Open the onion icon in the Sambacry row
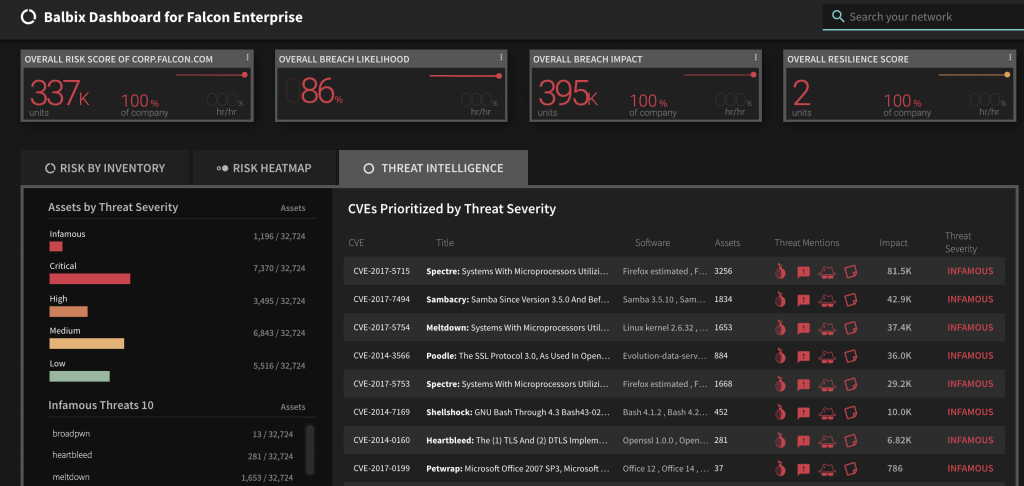 click(x=780, y=299)
